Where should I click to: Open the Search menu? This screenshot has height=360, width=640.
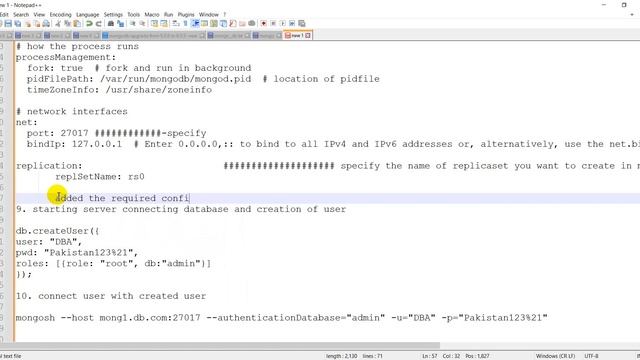coord(21,15)
